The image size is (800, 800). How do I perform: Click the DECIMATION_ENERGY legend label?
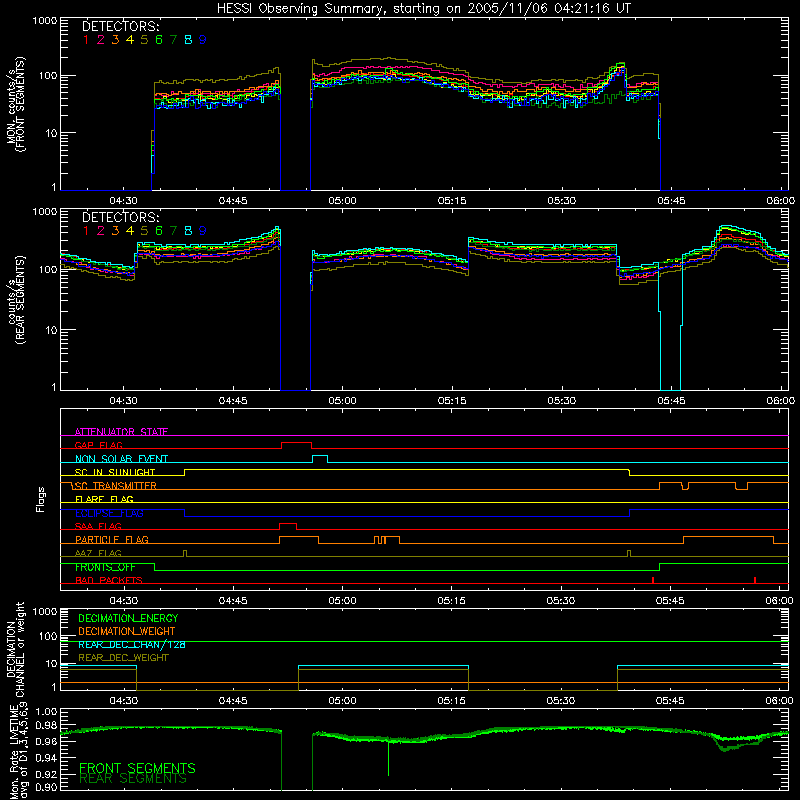click(128, 618)
